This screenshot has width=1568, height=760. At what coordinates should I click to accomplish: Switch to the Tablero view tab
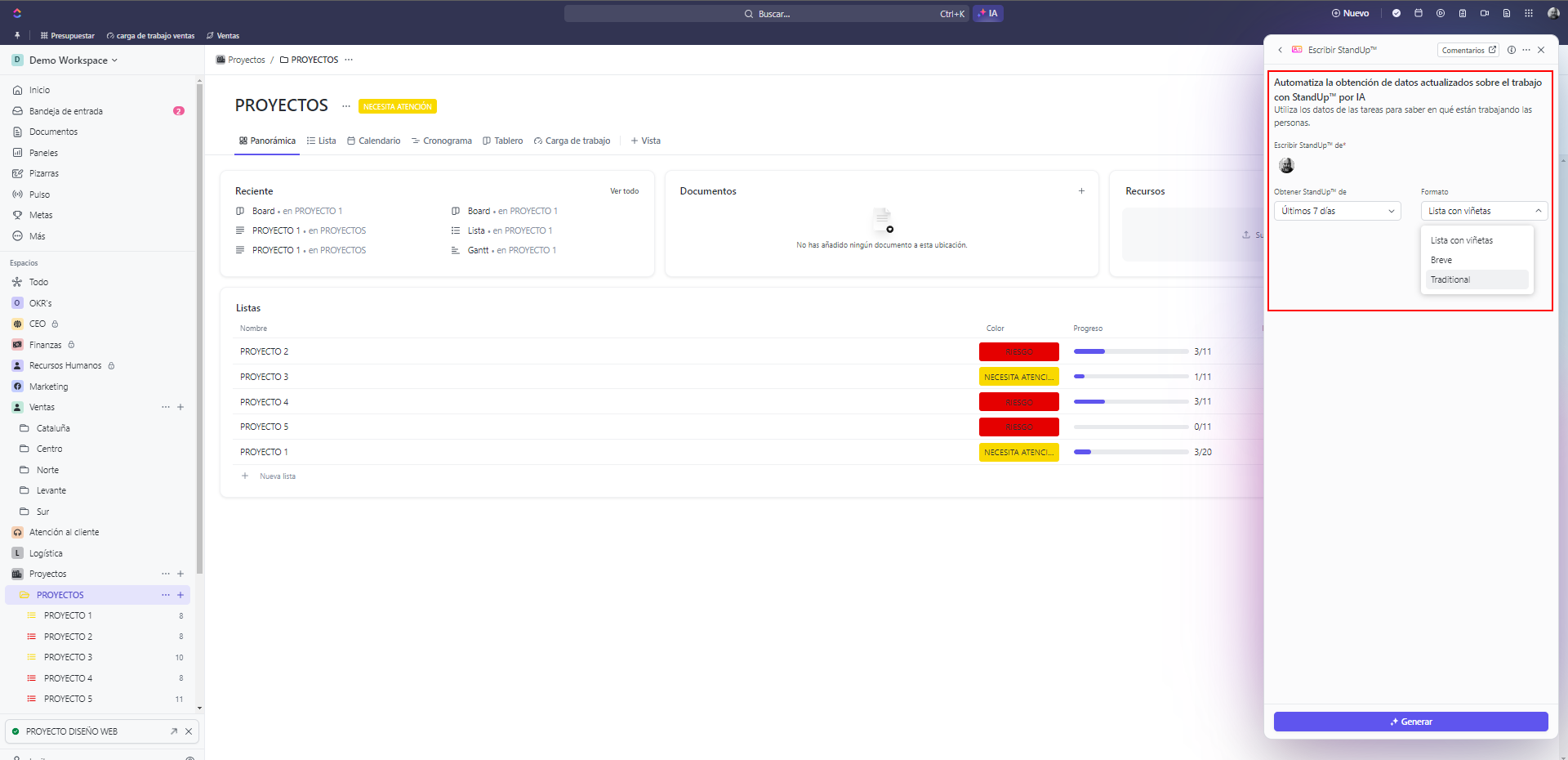click(x=503, y=141)
